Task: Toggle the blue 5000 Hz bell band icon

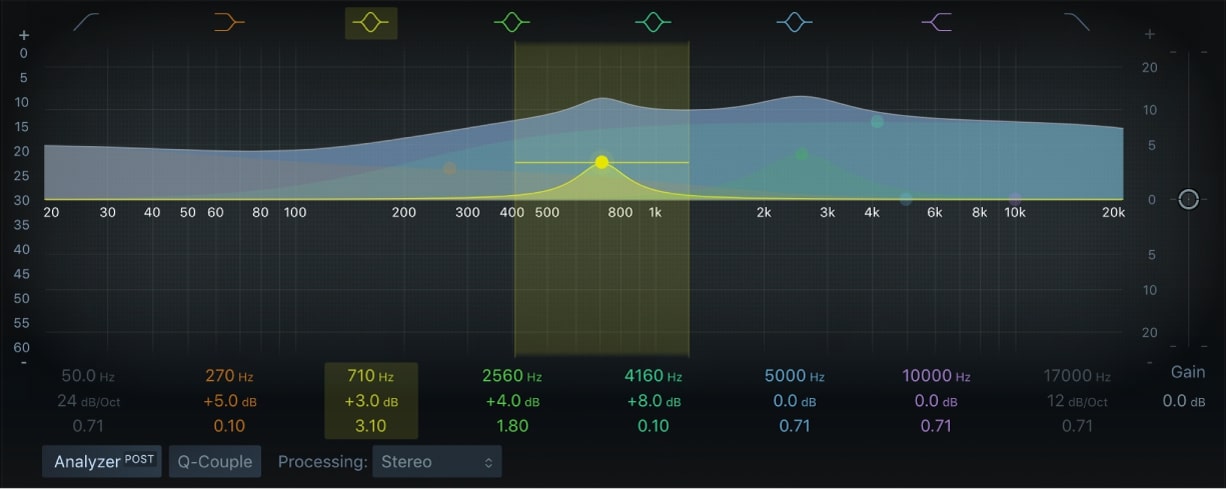Action: (x=794, y=21)
